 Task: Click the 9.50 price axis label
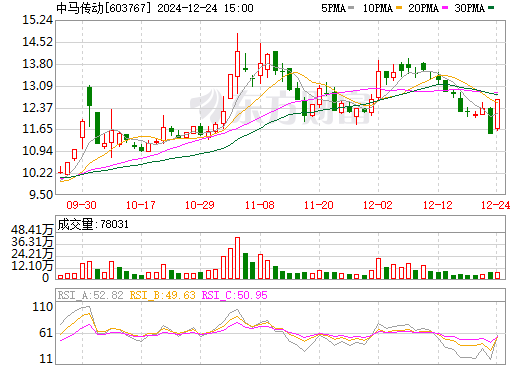click(x=41, y=195)
